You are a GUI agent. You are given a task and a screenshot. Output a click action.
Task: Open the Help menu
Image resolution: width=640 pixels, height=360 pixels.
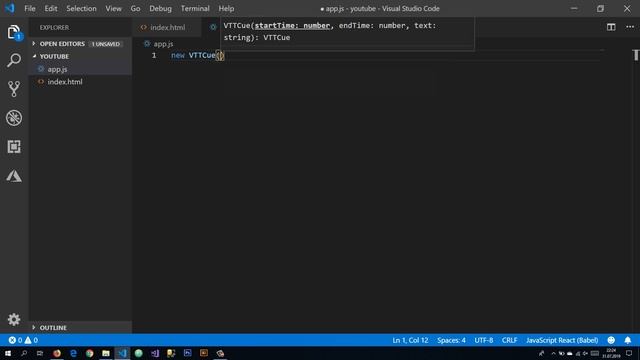click(226, 8)
